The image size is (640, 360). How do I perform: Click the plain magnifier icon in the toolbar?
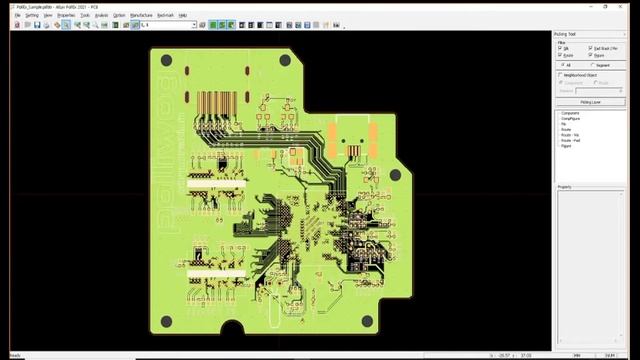point(96,25)
